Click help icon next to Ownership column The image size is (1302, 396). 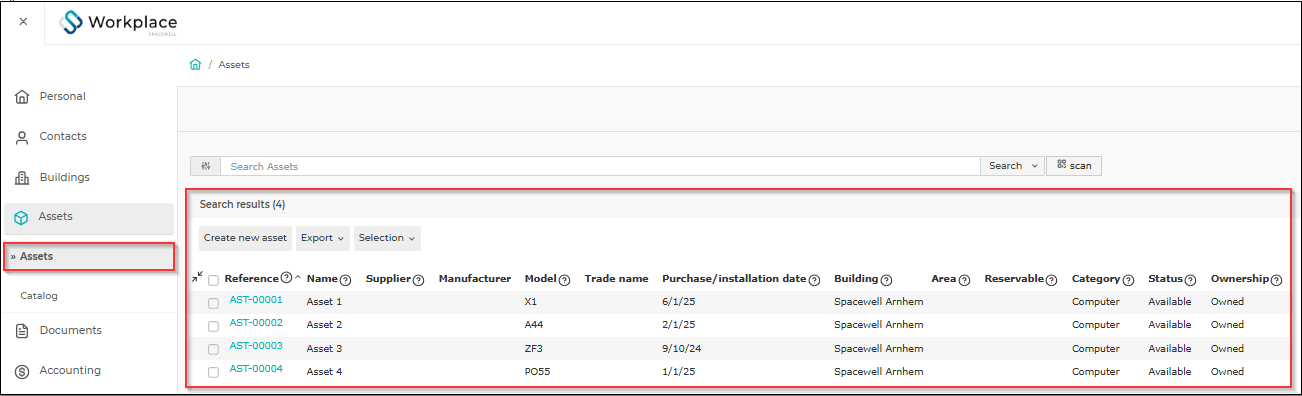(x=1276, y=280)
